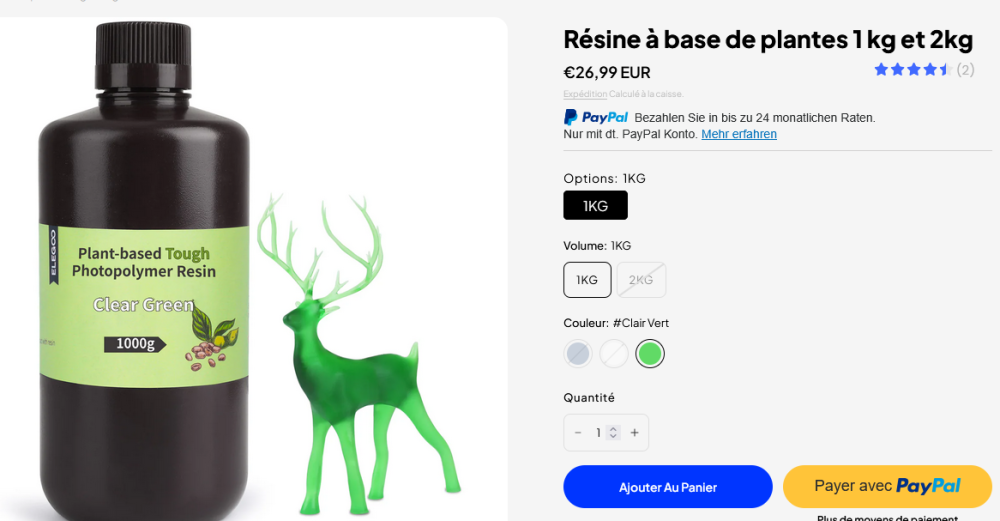Choose the grey color swatch
Image resolution: width=1000 pixels, height=521 pixels.
578,353
